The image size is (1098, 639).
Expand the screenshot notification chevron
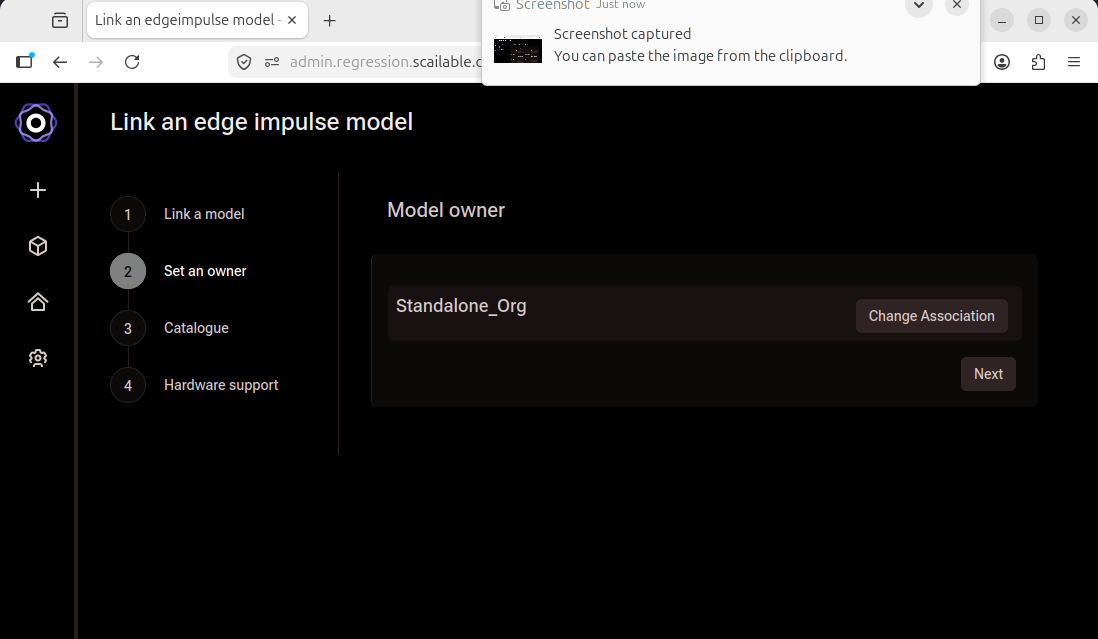[x=919, y=5]
